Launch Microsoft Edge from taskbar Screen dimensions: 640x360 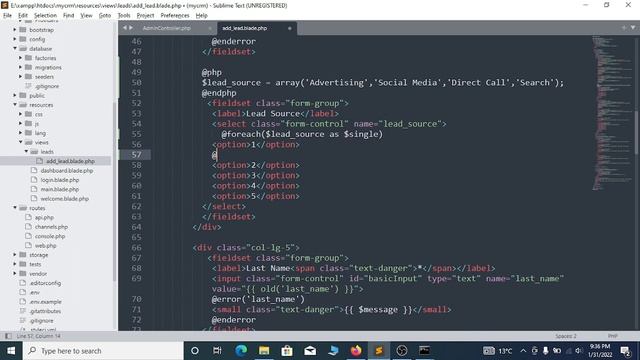[241, 351]
